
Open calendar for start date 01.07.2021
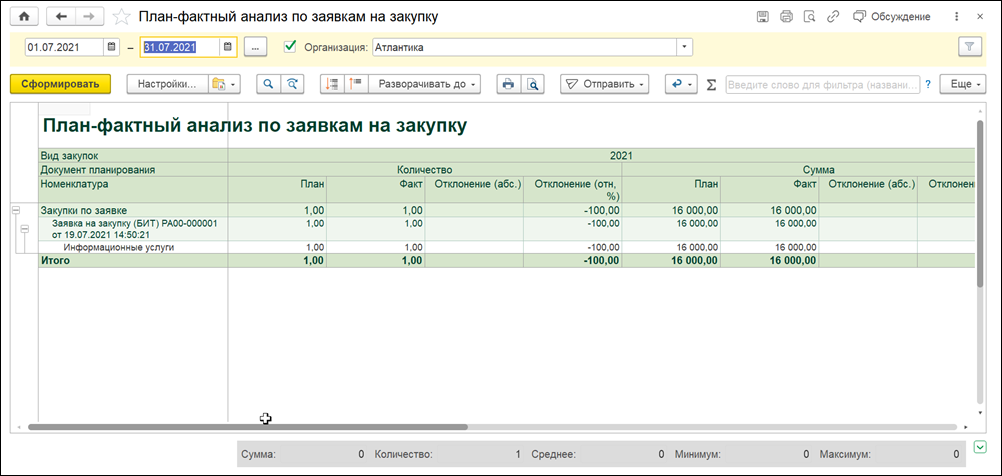click(112, 47)
